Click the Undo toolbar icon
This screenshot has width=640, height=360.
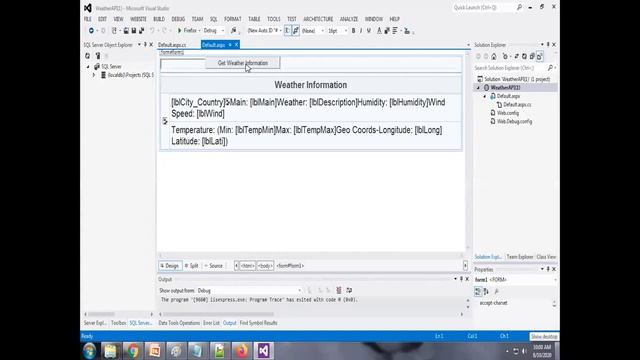click(152, 31)
